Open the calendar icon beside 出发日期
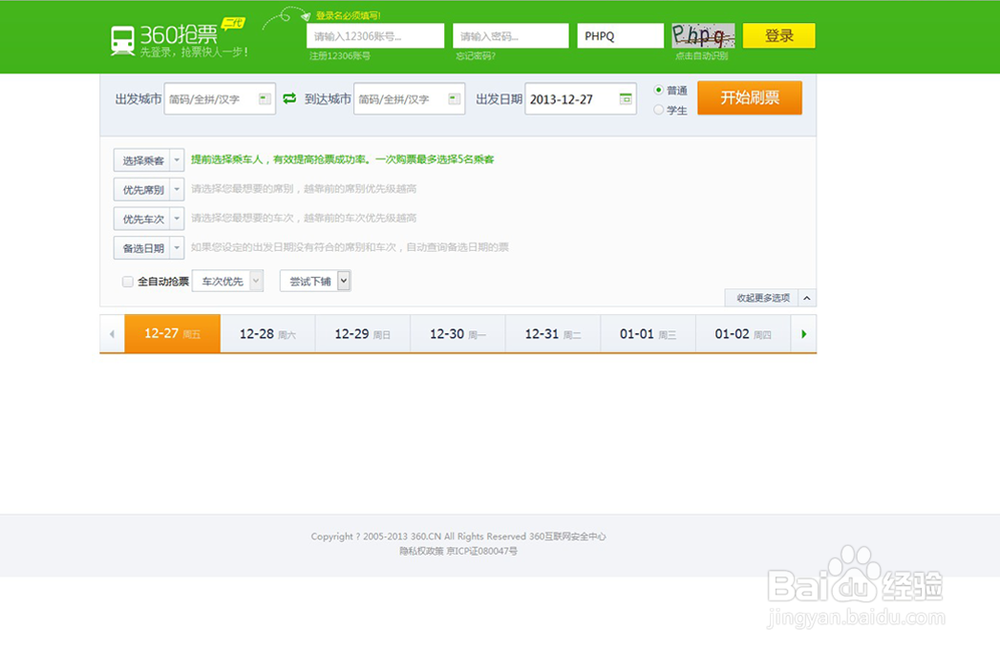The image size is (1000, 652). (x=625, y=99)
